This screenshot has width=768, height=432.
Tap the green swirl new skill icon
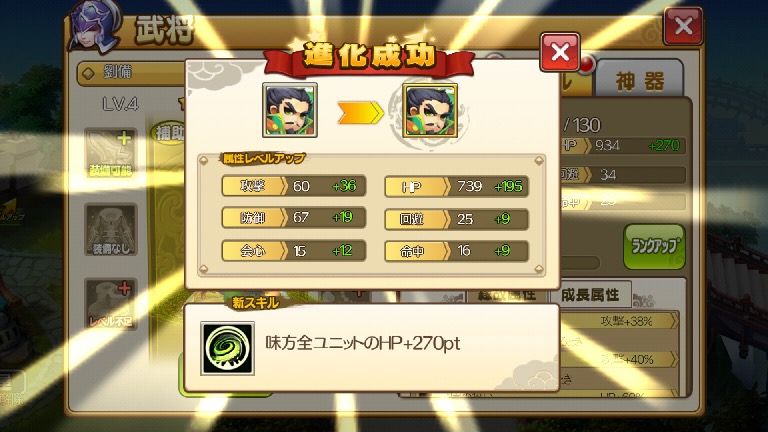pyautogui.click(x=227, y=348)
